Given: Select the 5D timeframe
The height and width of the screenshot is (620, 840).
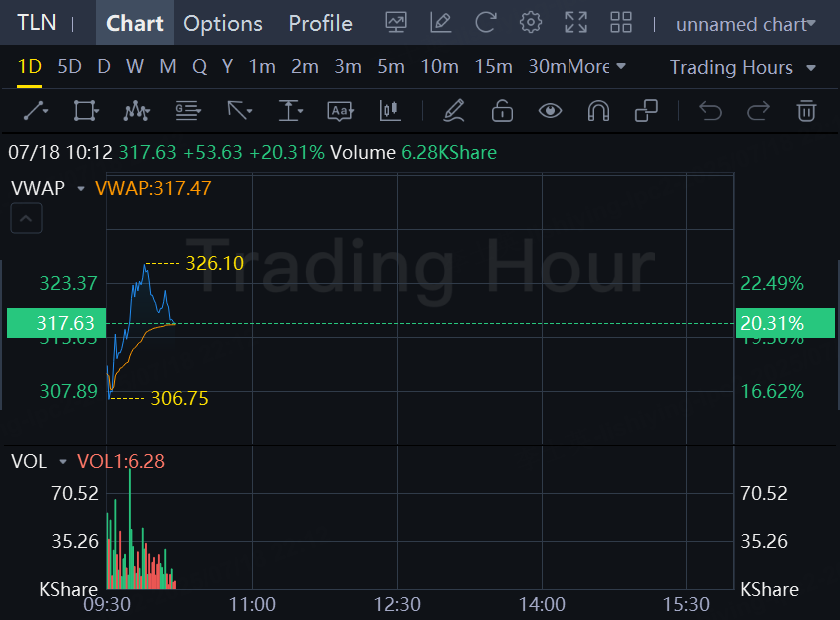Looking at the screenshot, I should 70,66.
